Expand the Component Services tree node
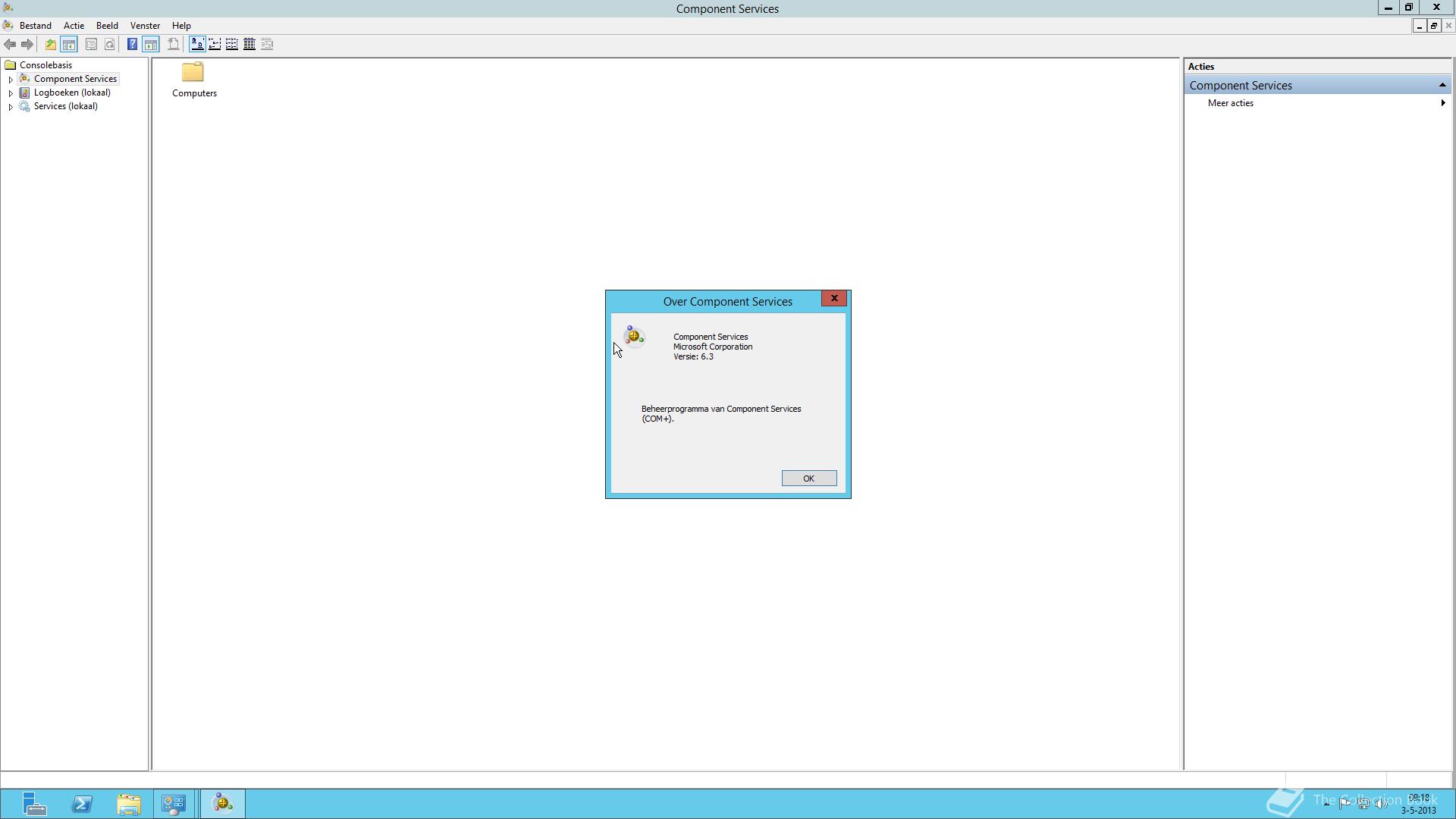The height and width of the screenshot is (819, 1456). pyautogui.click(x=11, y=80)
